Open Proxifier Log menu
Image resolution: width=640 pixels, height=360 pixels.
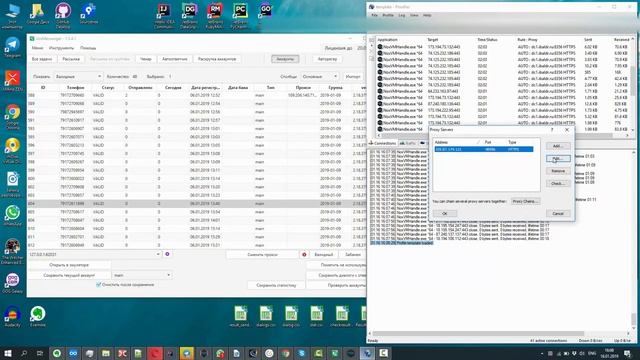402,16
